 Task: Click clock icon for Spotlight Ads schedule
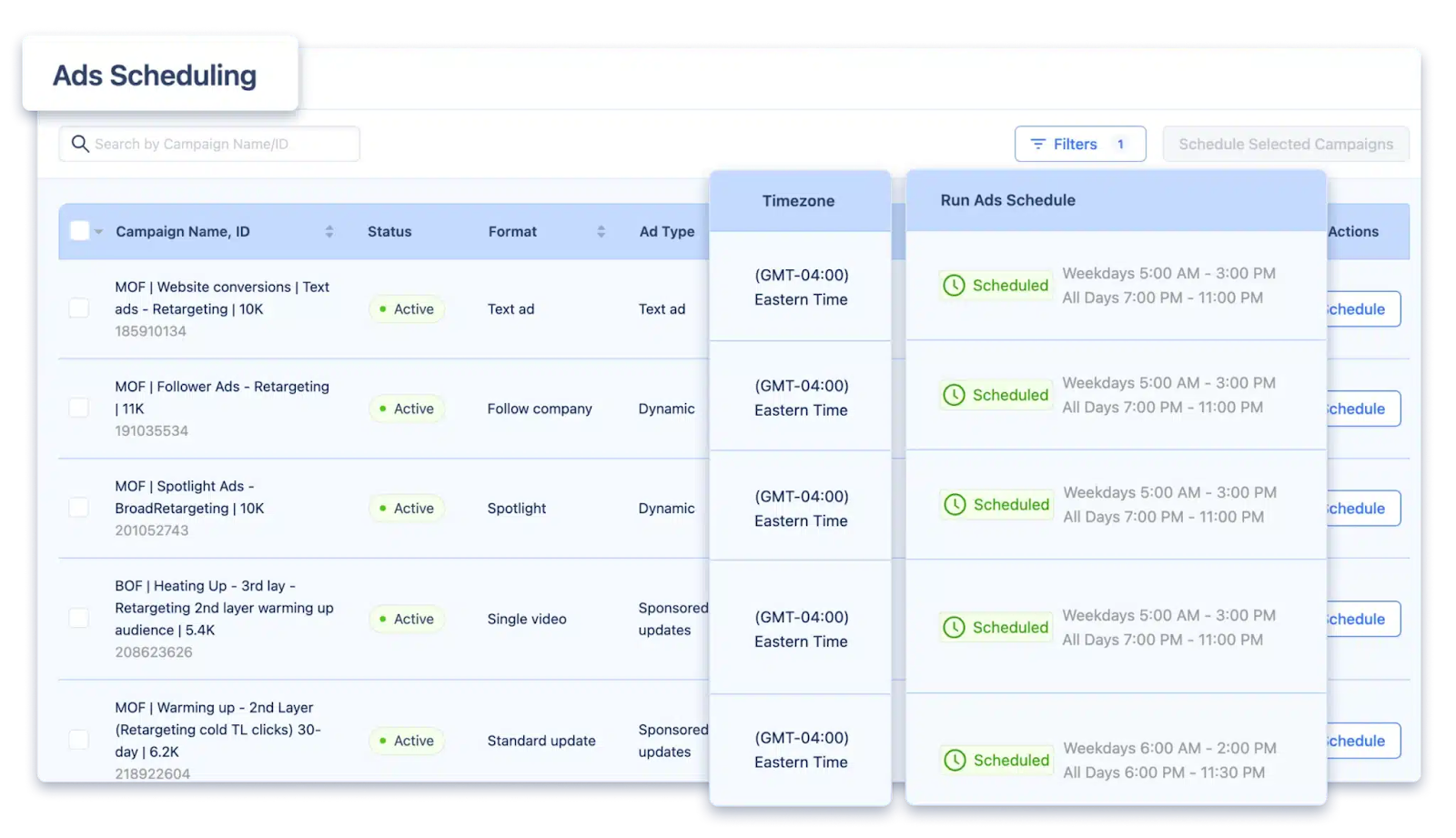[x=955, y=505]
